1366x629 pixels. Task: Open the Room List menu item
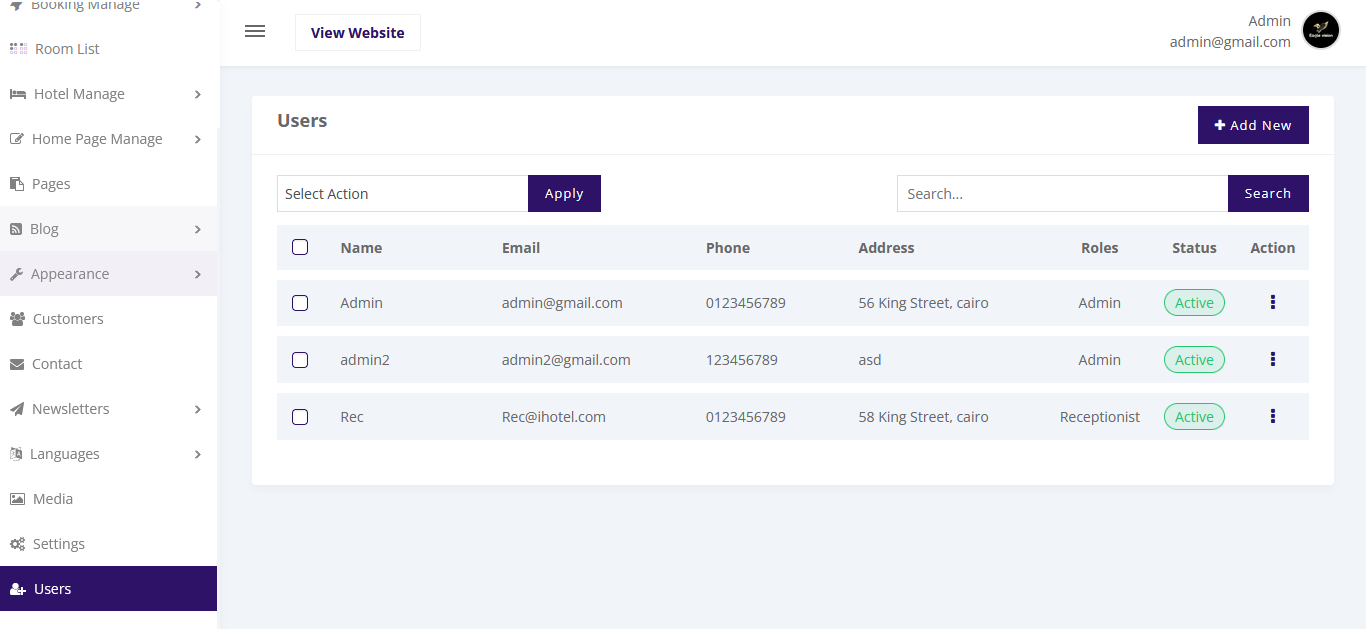[x=66, y=49]
